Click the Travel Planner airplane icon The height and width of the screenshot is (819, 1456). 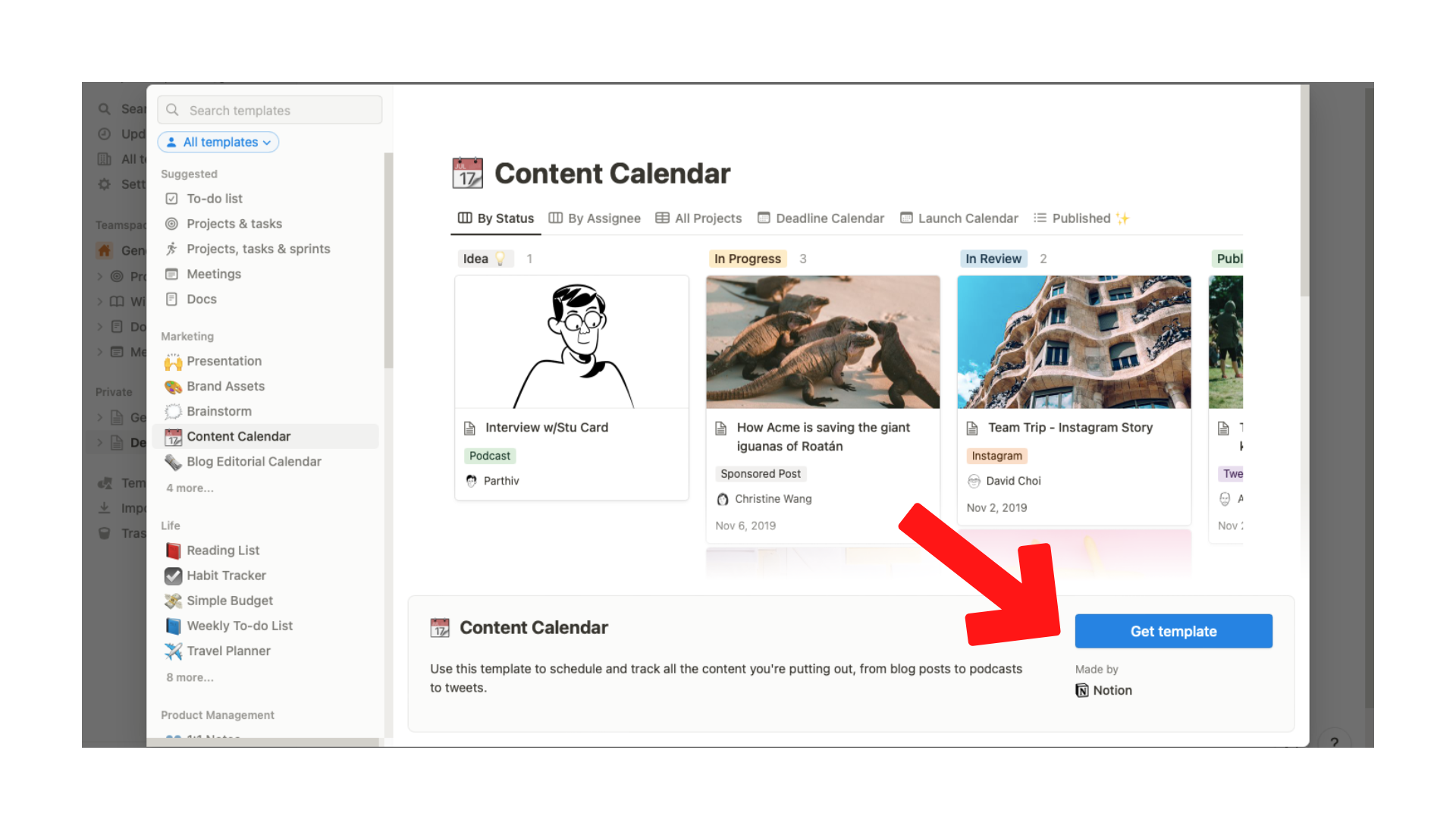point(173,651)
